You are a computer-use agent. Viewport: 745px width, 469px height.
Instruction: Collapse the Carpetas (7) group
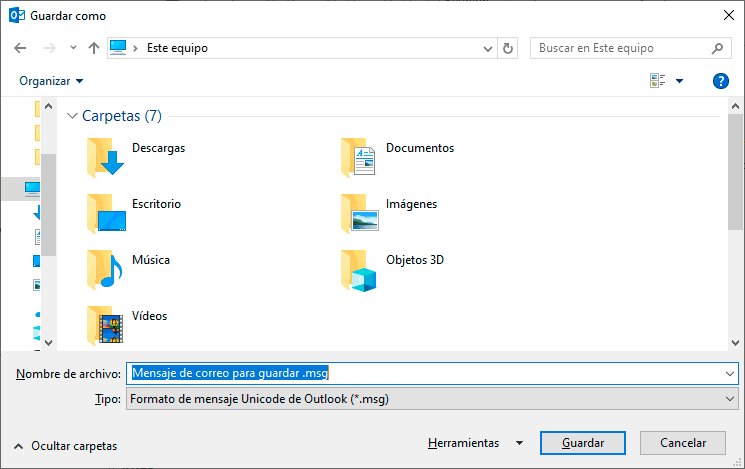(x=72, y=116)
